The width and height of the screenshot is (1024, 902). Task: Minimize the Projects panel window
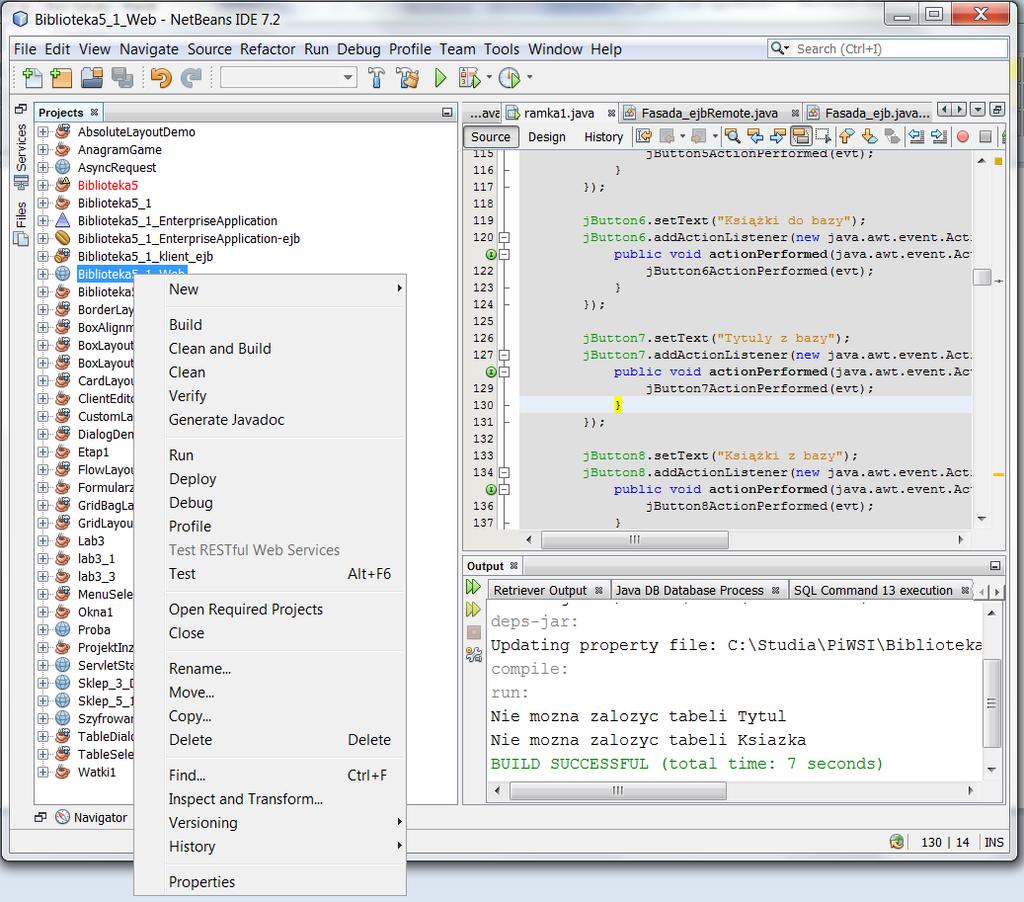click(x=447, y=112)
